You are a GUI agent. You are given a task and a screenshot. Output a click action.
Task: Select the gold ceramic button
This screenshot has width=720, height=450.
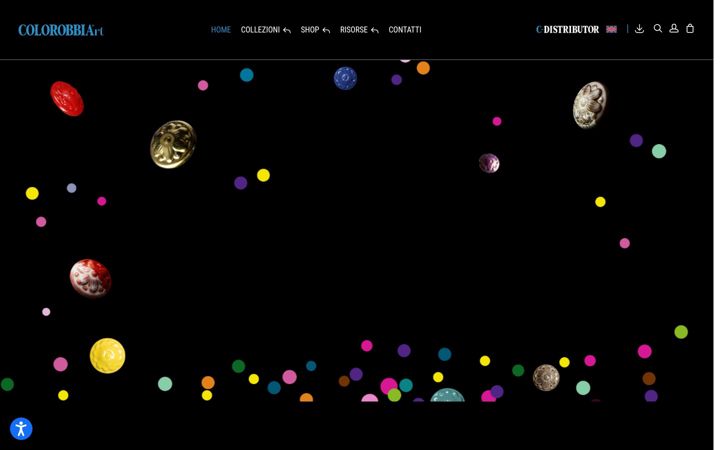point(174,146)
